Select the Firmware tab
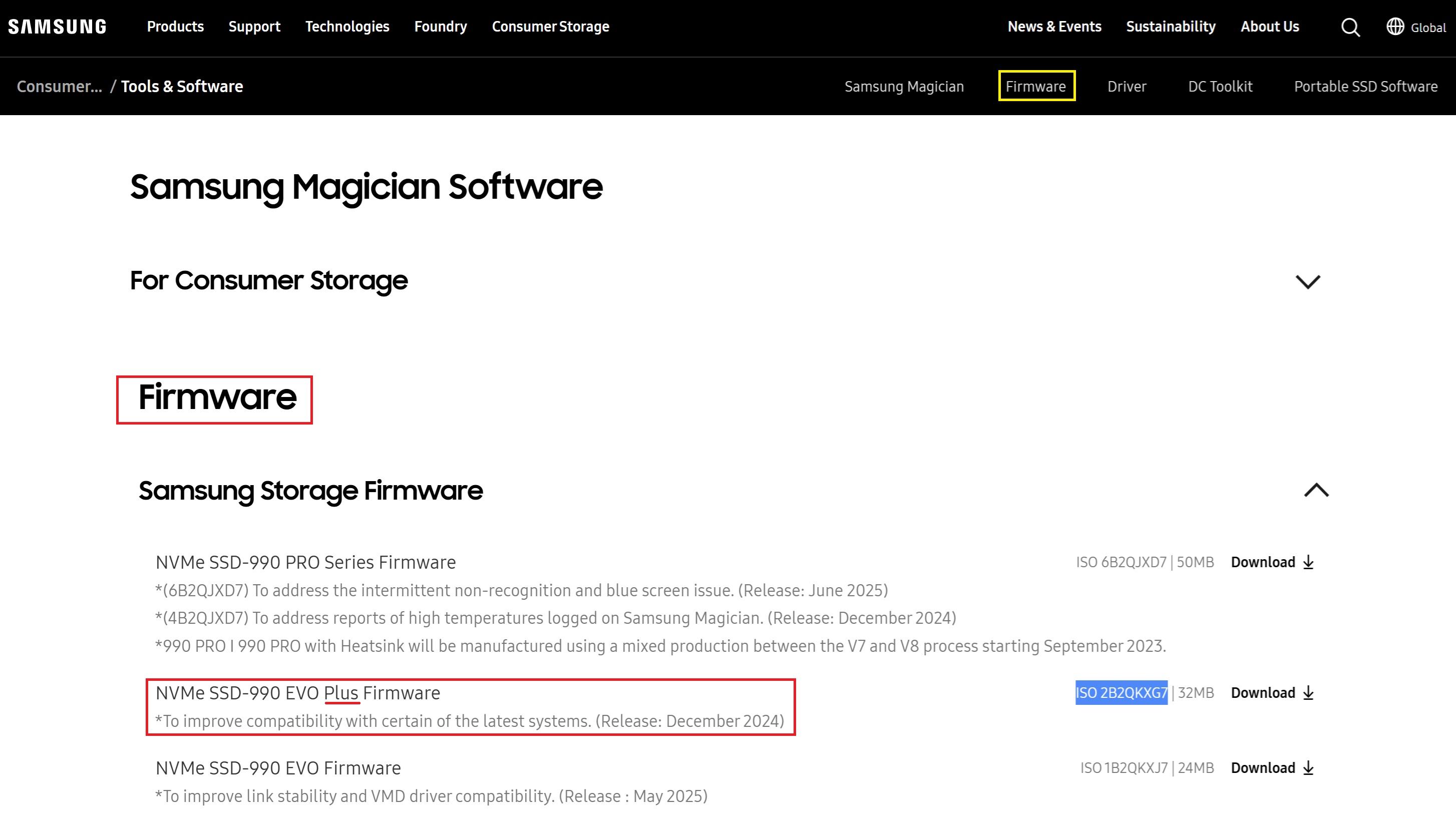This screenshot has height=813, width=1456. tap(1036, 87)
